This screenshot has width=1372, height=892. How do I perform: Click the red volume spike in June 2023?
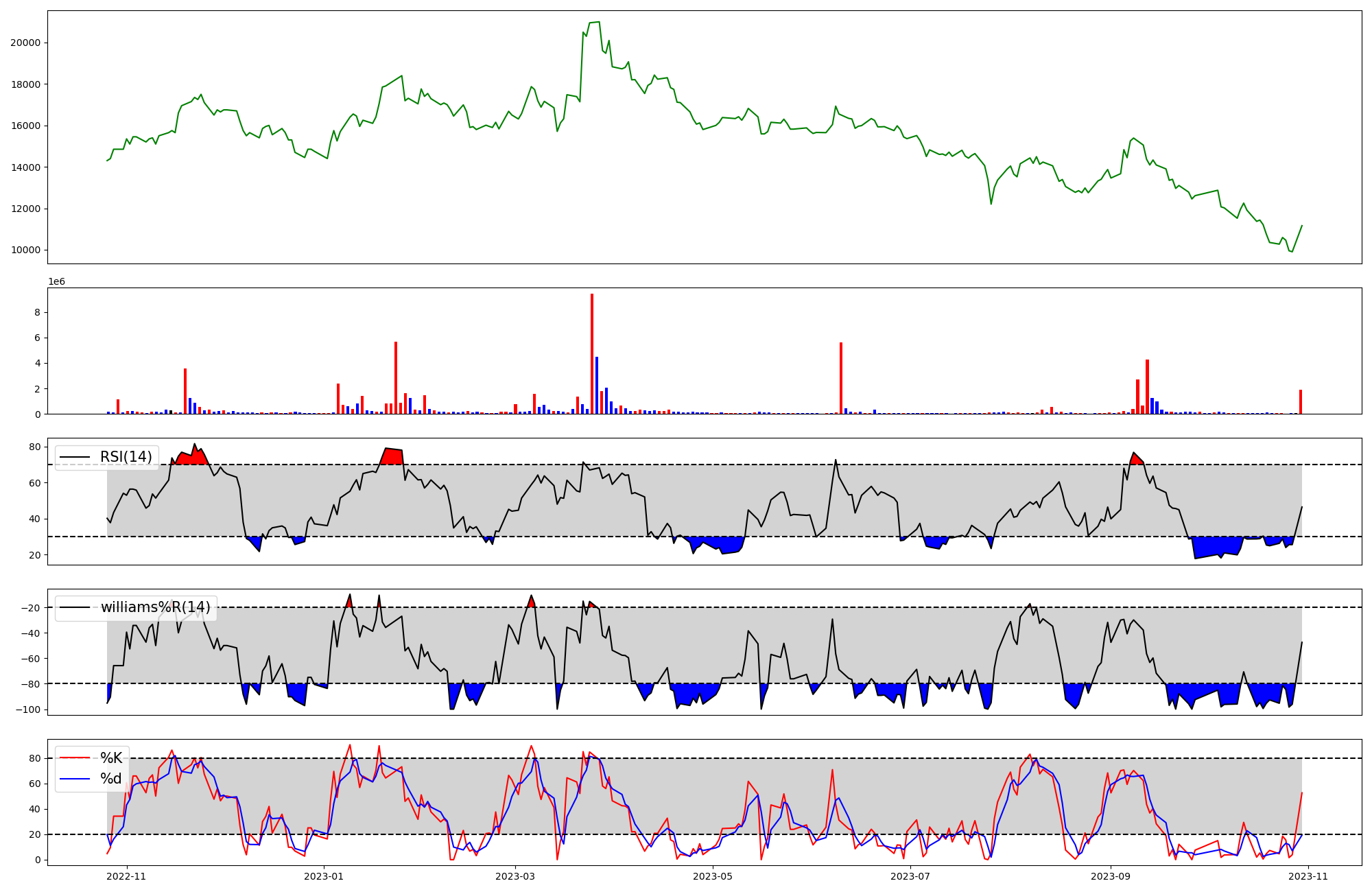tap(841, 377)
